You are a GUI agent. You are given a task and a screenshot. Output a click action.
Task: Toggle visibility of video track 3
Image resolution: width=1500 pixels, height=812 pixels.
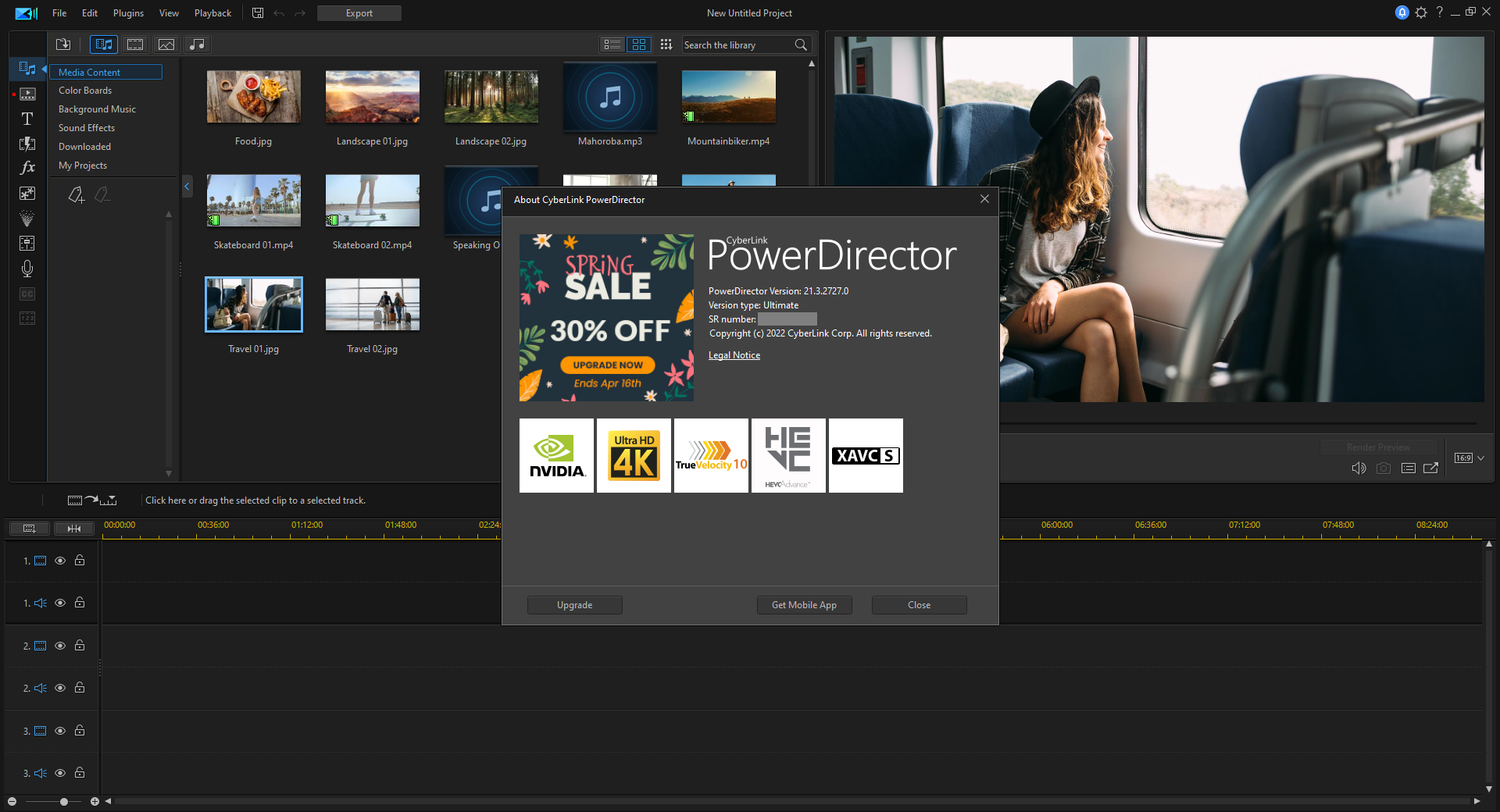(x=60, y=731)
